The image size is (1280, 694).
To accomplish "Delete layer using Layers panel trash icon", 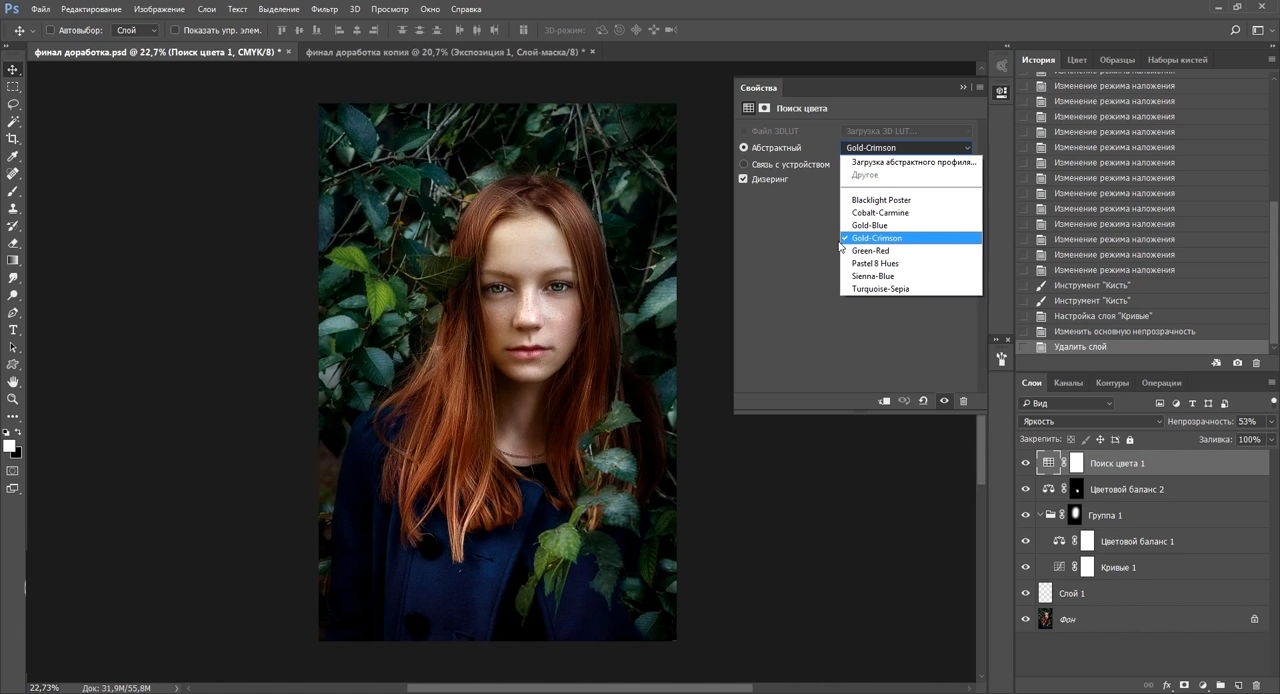I will (1257, 686).
